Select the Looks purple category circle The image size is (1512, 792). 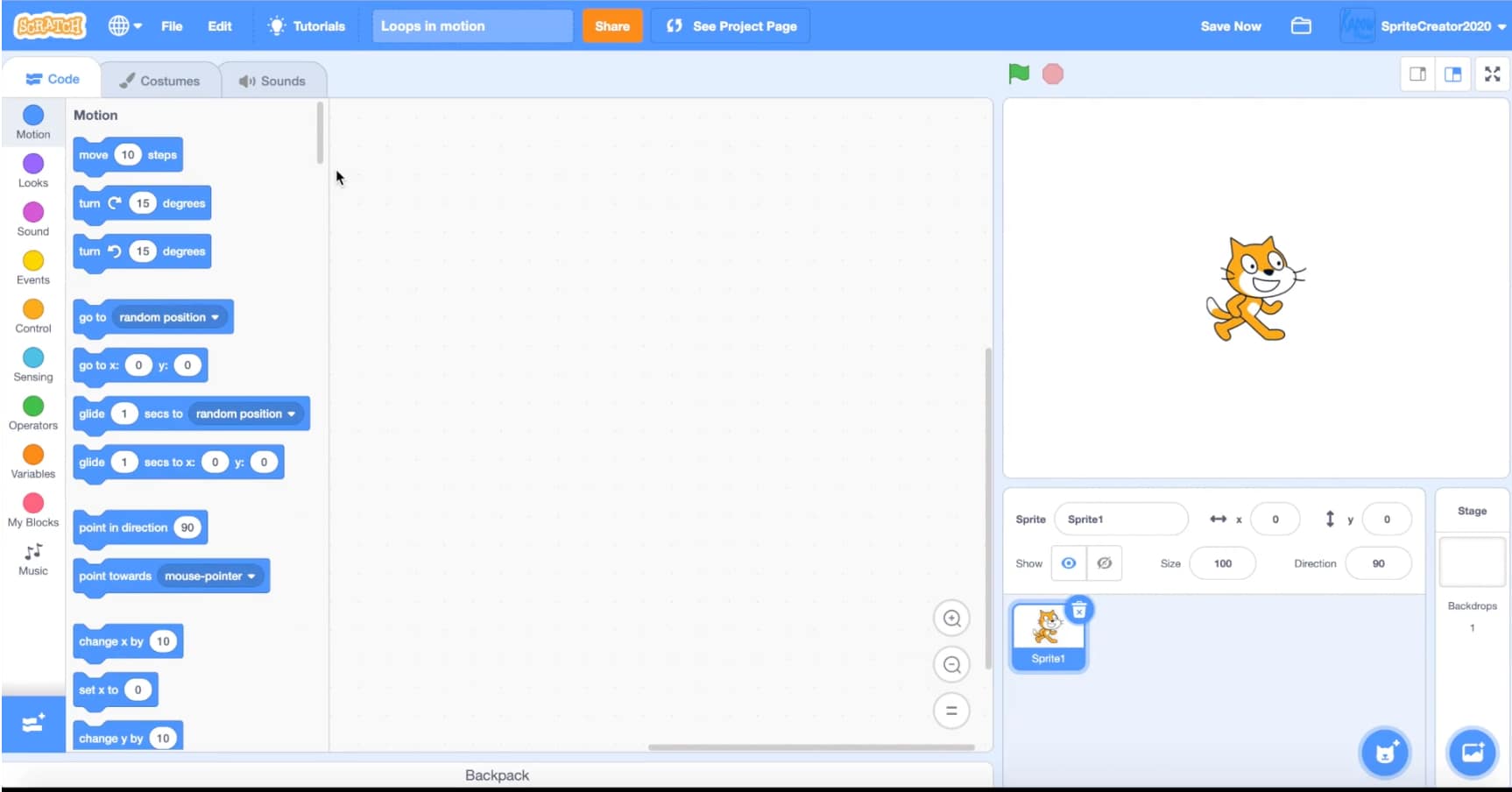(x=33, y=164)
